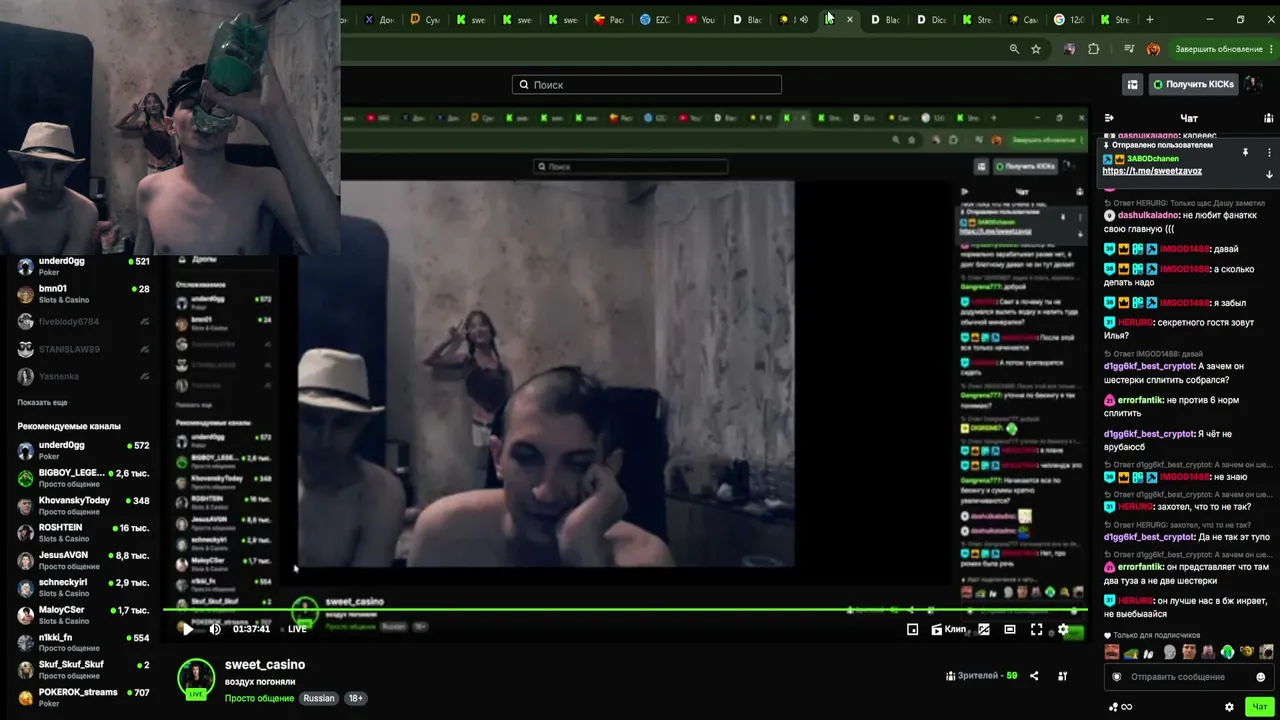Send message with green Чат button

pos(1260,707)
